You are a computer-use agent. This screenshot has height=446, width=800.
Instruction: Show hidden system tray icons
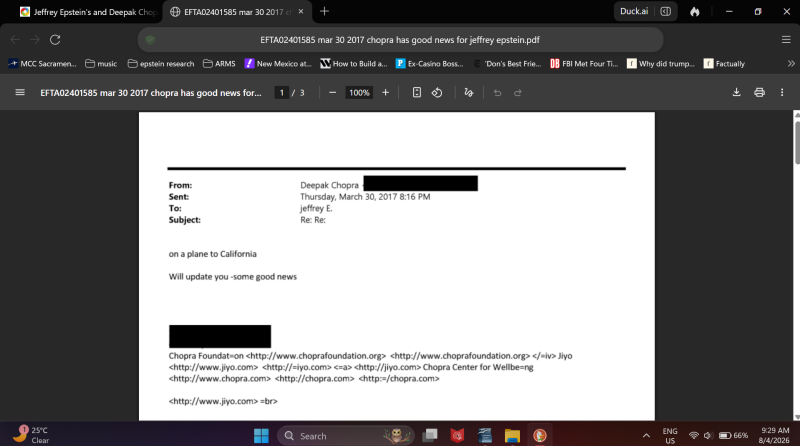point(646,435)
